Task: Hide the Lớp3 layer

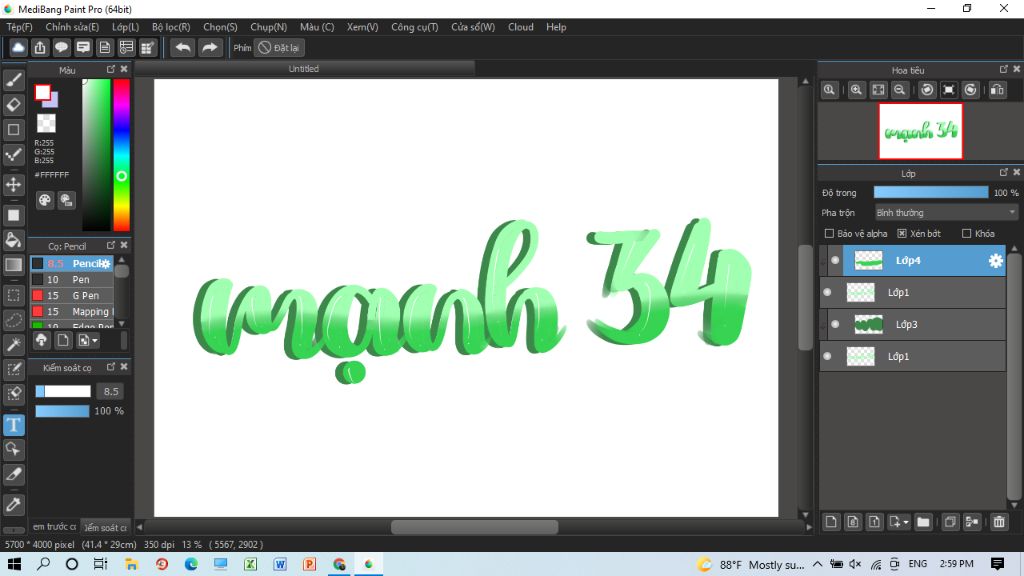Action: point(835,324)
